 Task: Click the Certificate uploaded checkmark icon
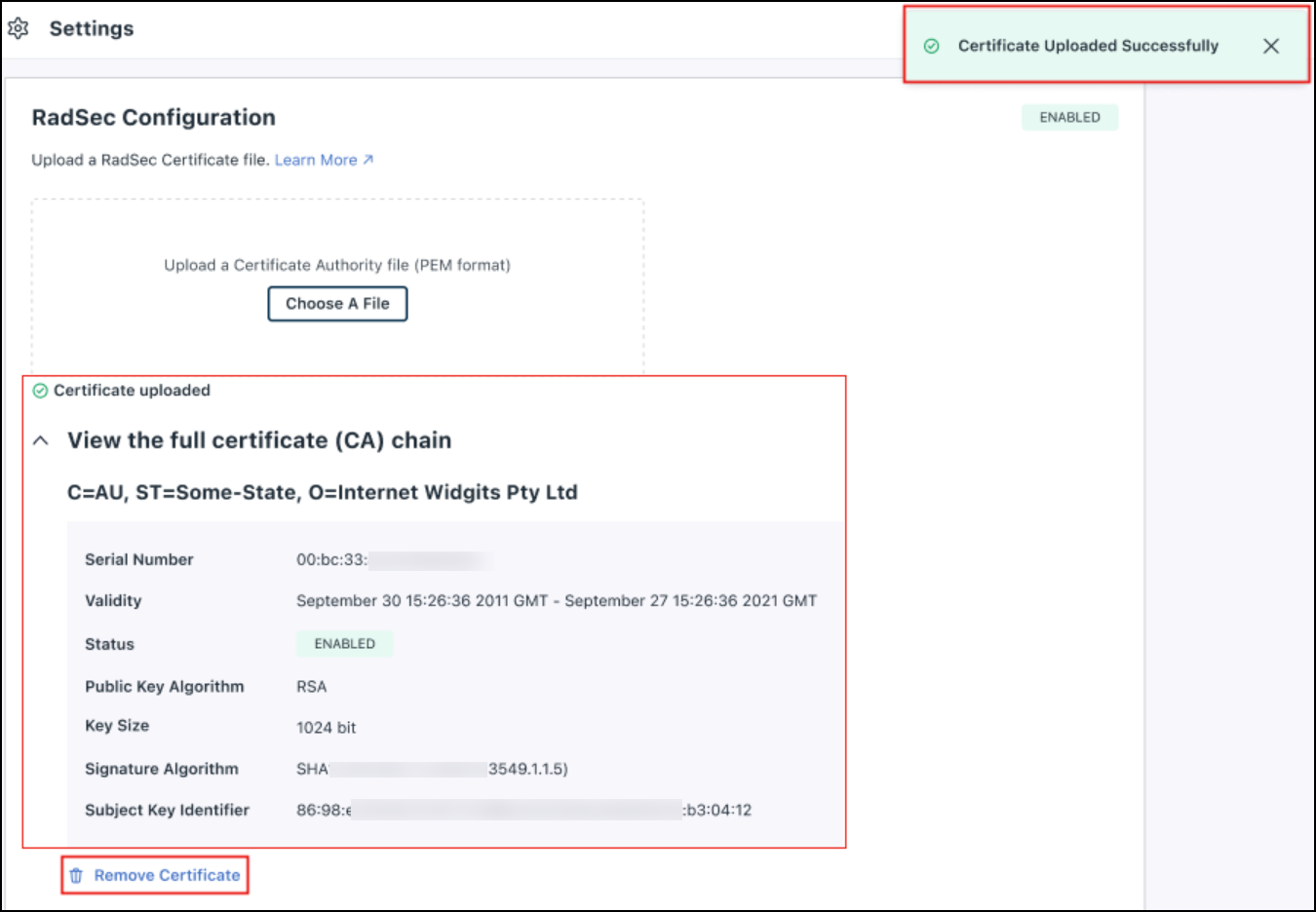tap(39, 391)
